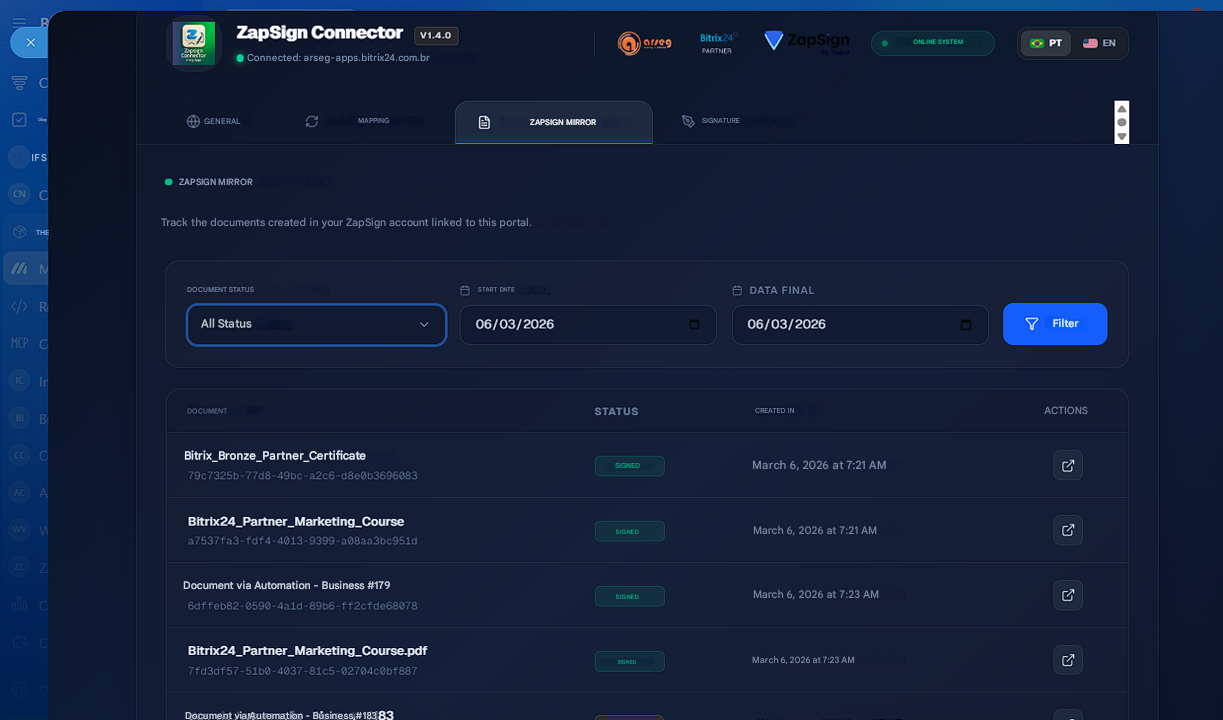
Task: Open Bitrix24_Partner_Marketing_Course.pdf external link icon
Action: 1067,660
